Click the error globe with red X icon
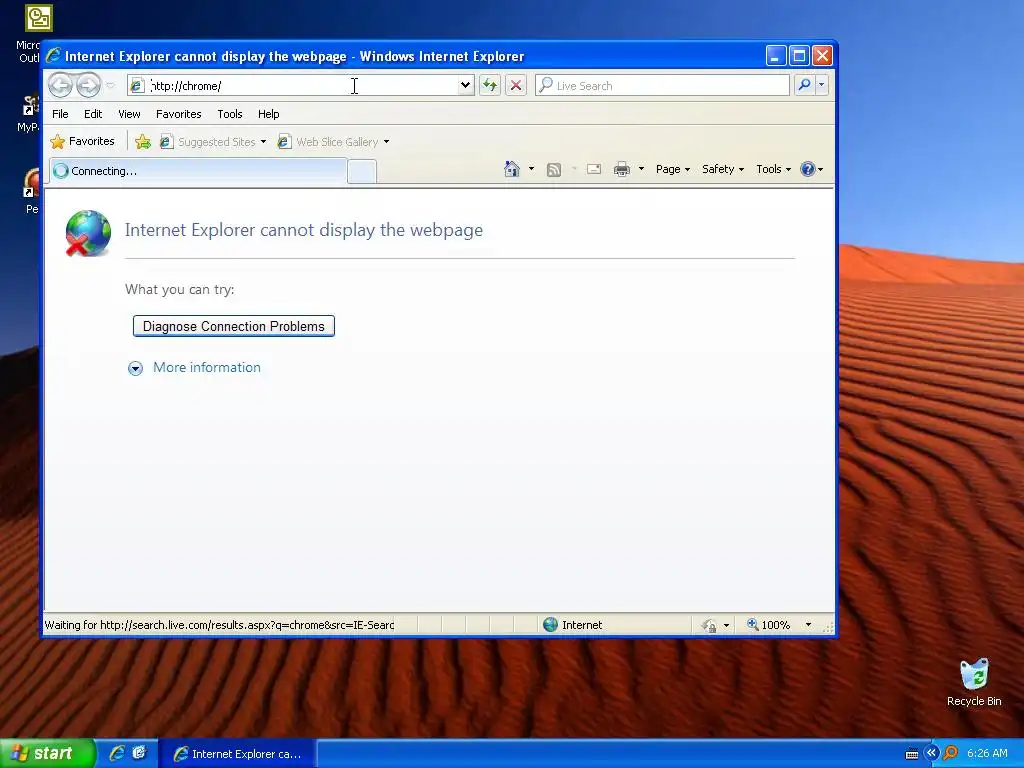The width and height of the screenshot is (1024, 768). (x=88, y=233)
